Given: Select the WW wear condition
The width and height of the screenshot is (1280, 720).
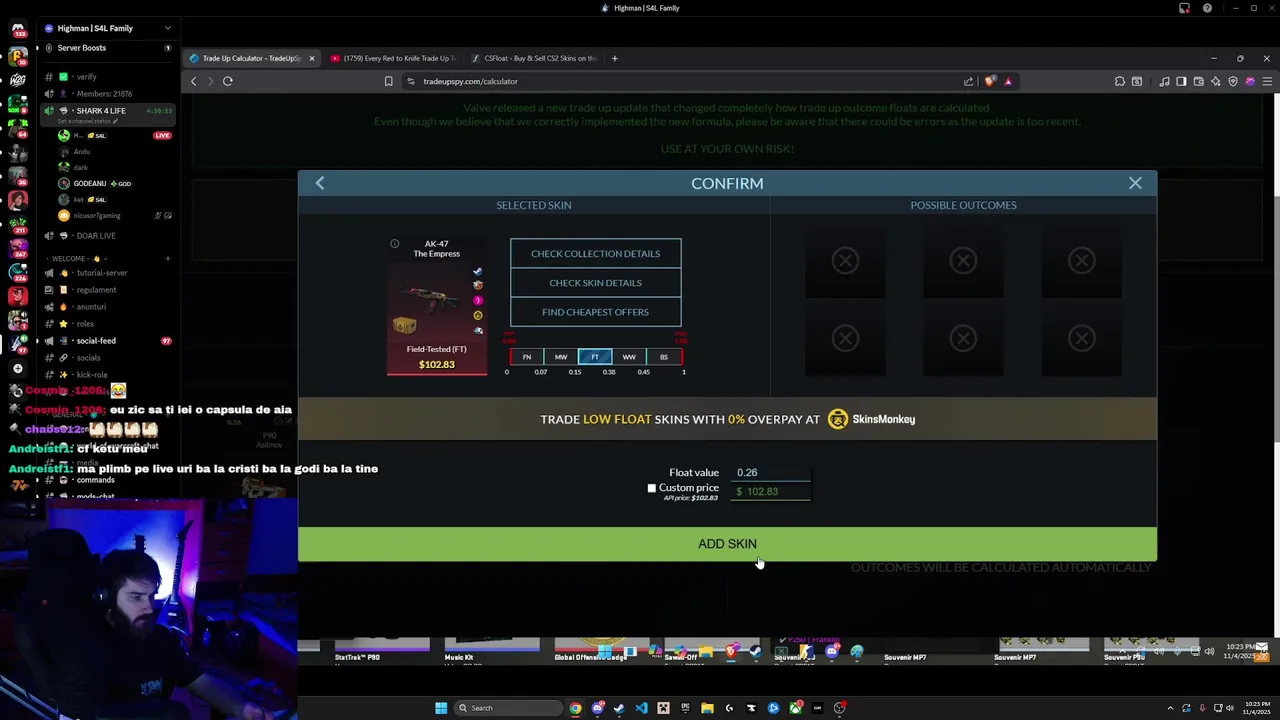Looking at the screenshot, I should click(x=629, y=357).
